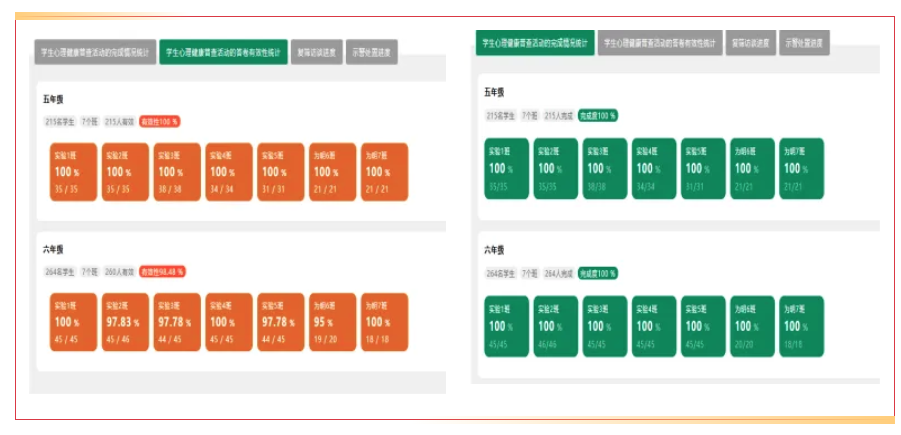Image resolution: width=901 pixels, height=435 pixels.
Task: Click the green 实验5班 card showing 31/31
Action: pyautogui.click(x=703, y=168)
